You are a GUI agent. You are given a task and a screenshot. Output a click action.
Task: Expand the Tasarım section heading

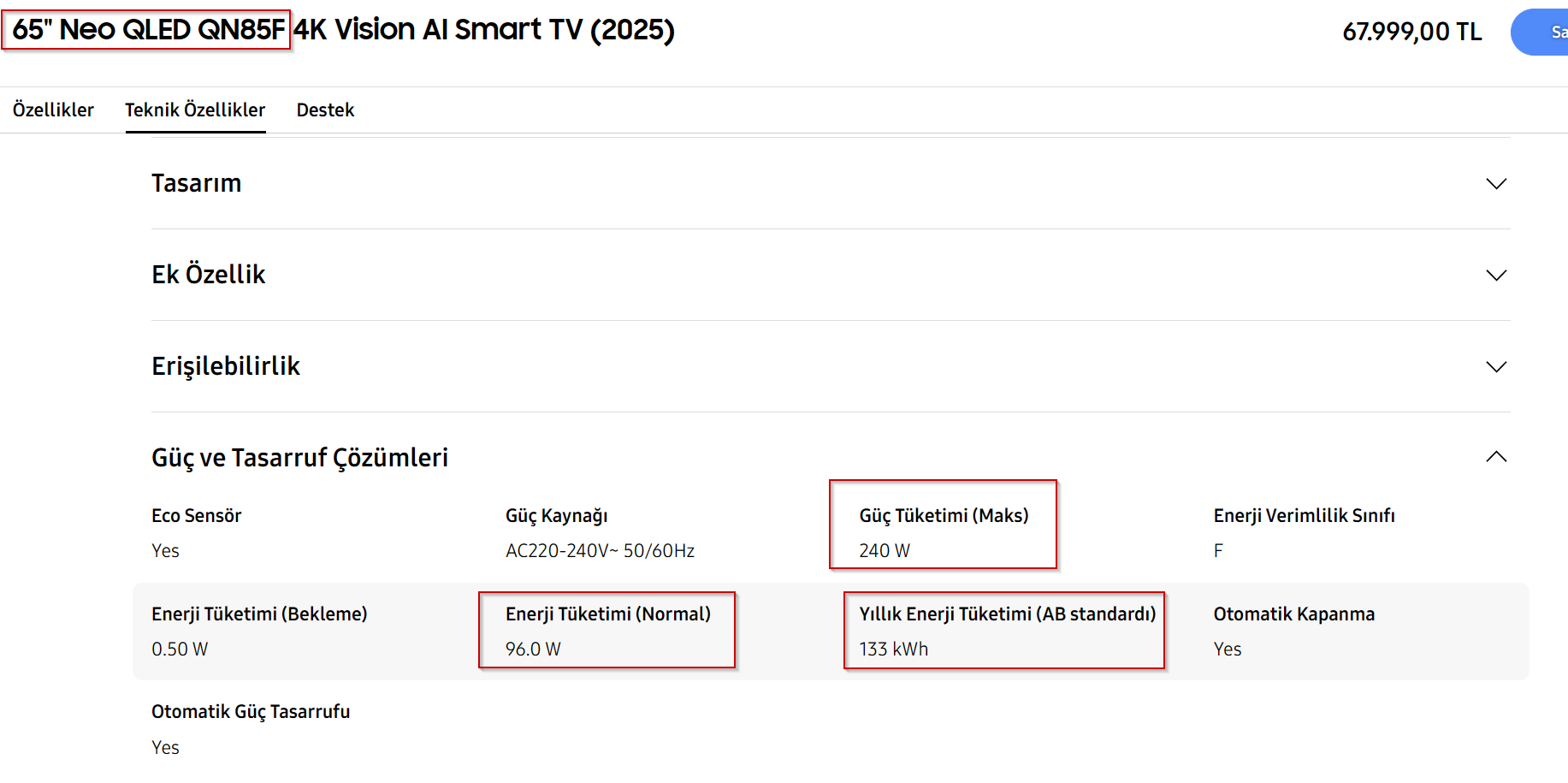tap(197, 183)
